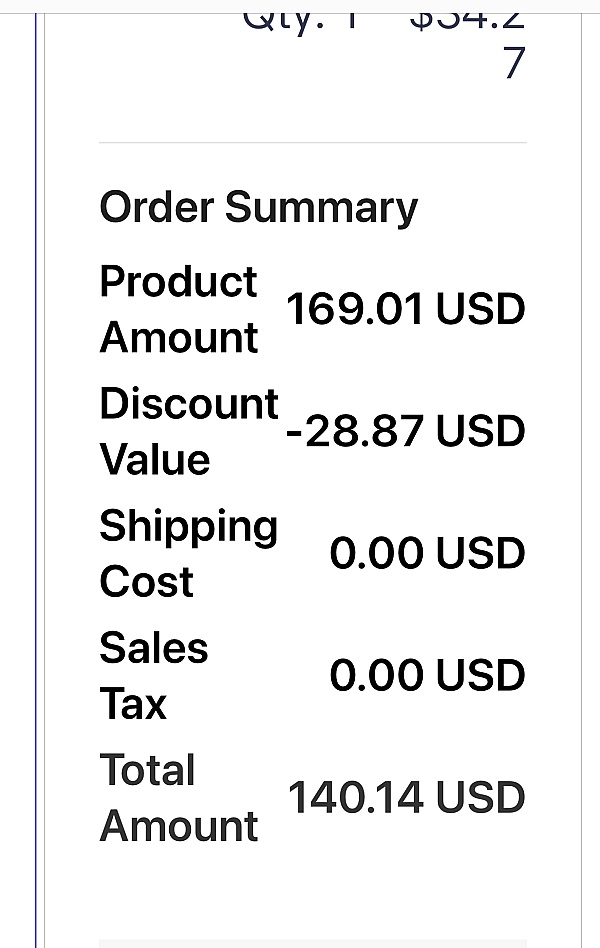Select the Sales Tax label
Viewport: 600px width, 948px height.
(x=153, y=676)
